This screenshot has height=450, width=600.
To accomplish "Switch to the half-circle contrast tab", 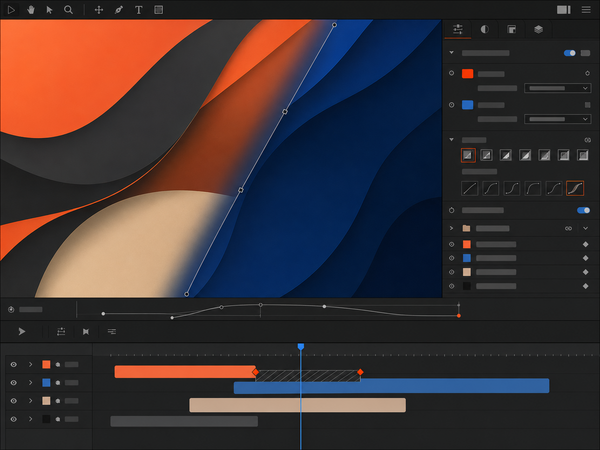I will pos(484,29).
